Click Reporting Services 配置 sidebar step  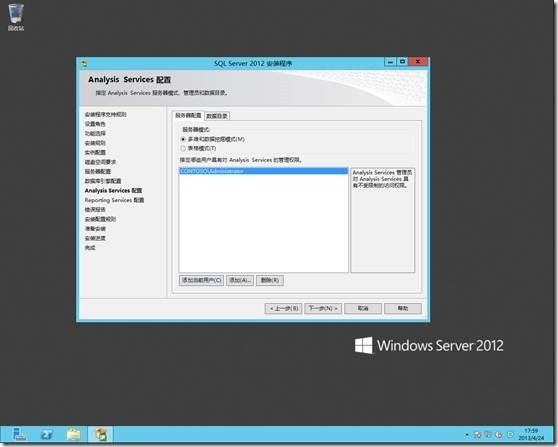[x=114, y=200]
